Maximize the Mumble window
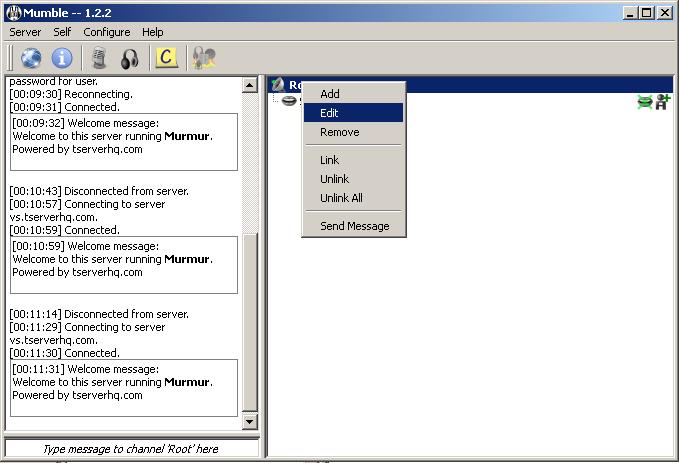 point(646,13)
